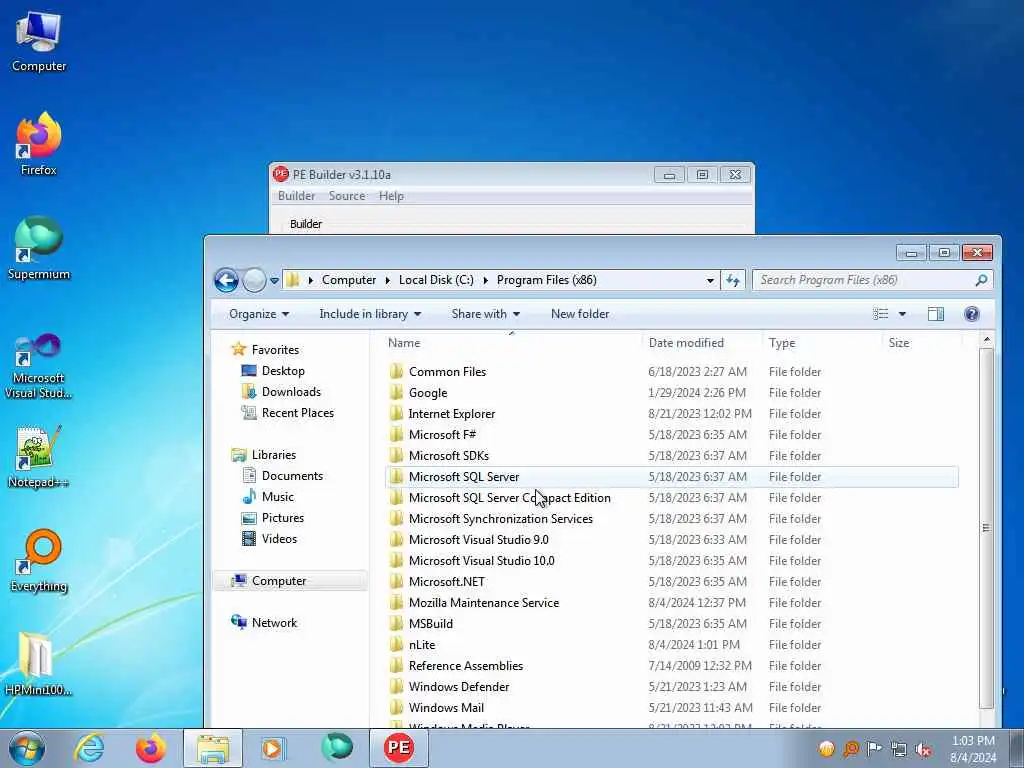1024x768 pixels.
Task: Open Supermium desktop shortcut
Action: [39, 248]
